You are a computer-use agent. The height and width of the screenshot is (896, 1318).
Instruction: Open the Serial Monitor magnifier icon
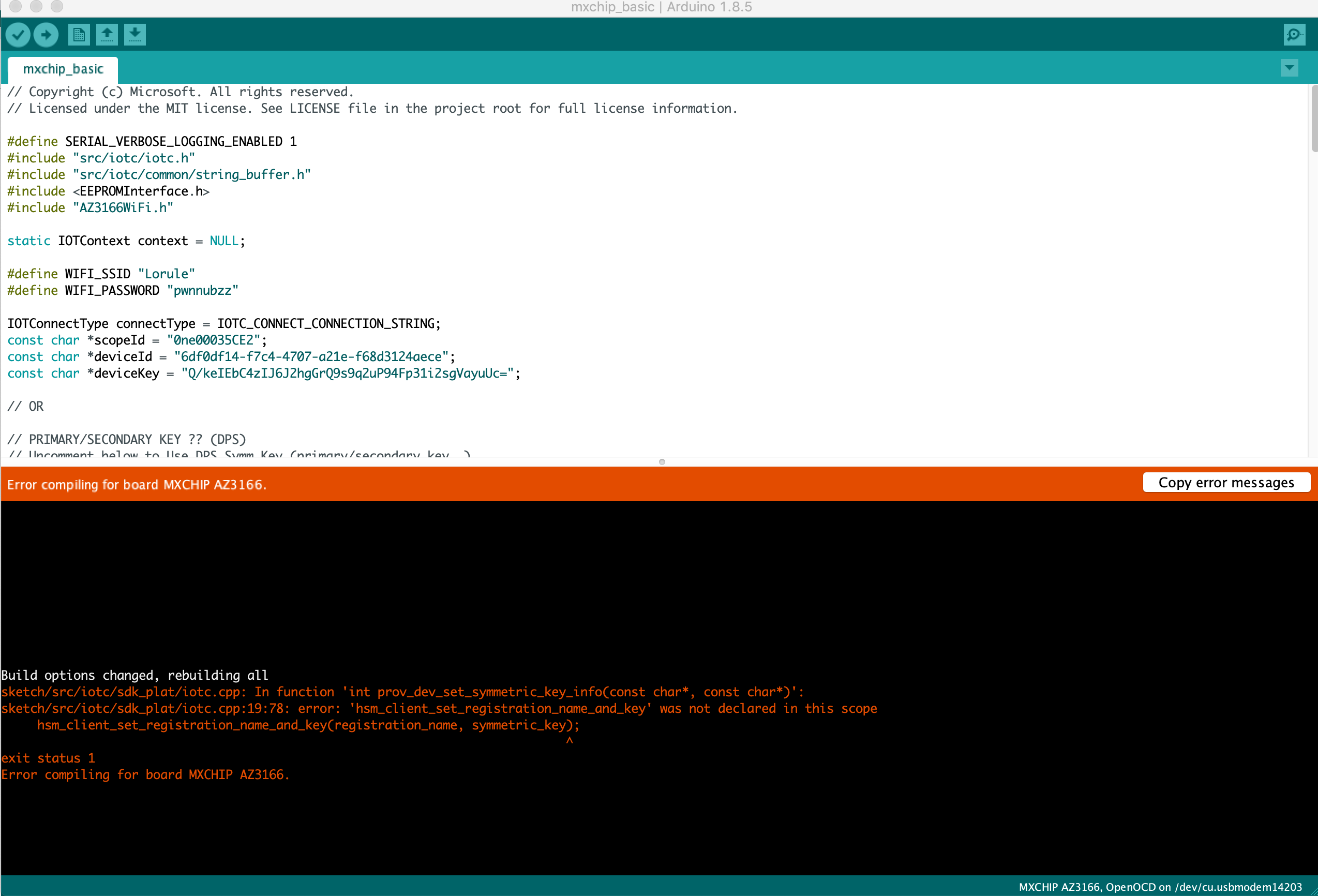point(1294,35)
